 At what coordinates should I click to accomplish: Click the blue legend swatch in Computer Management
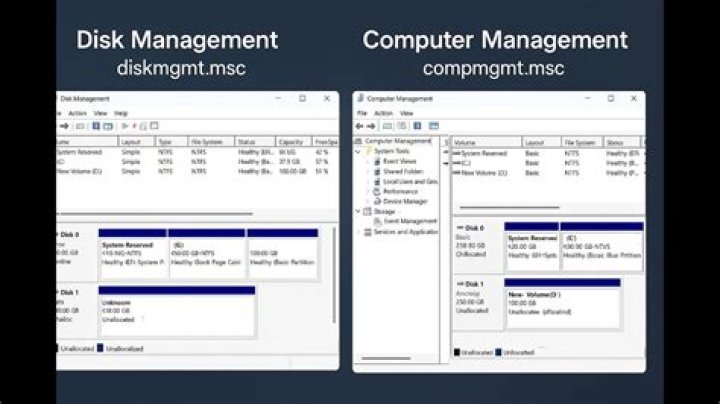coord(498,352)
